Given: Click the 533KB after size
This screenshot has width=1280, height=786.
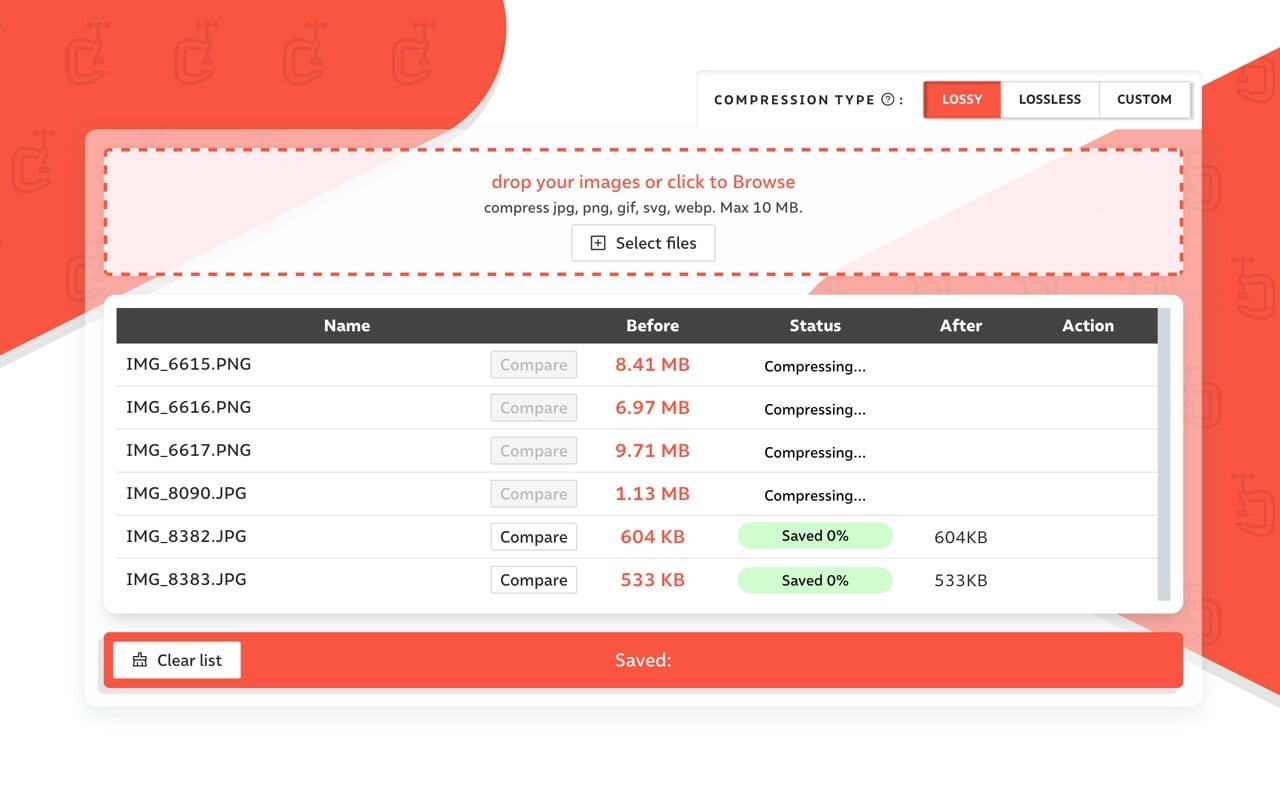Looking at the screenshot, I should (961, 580).
